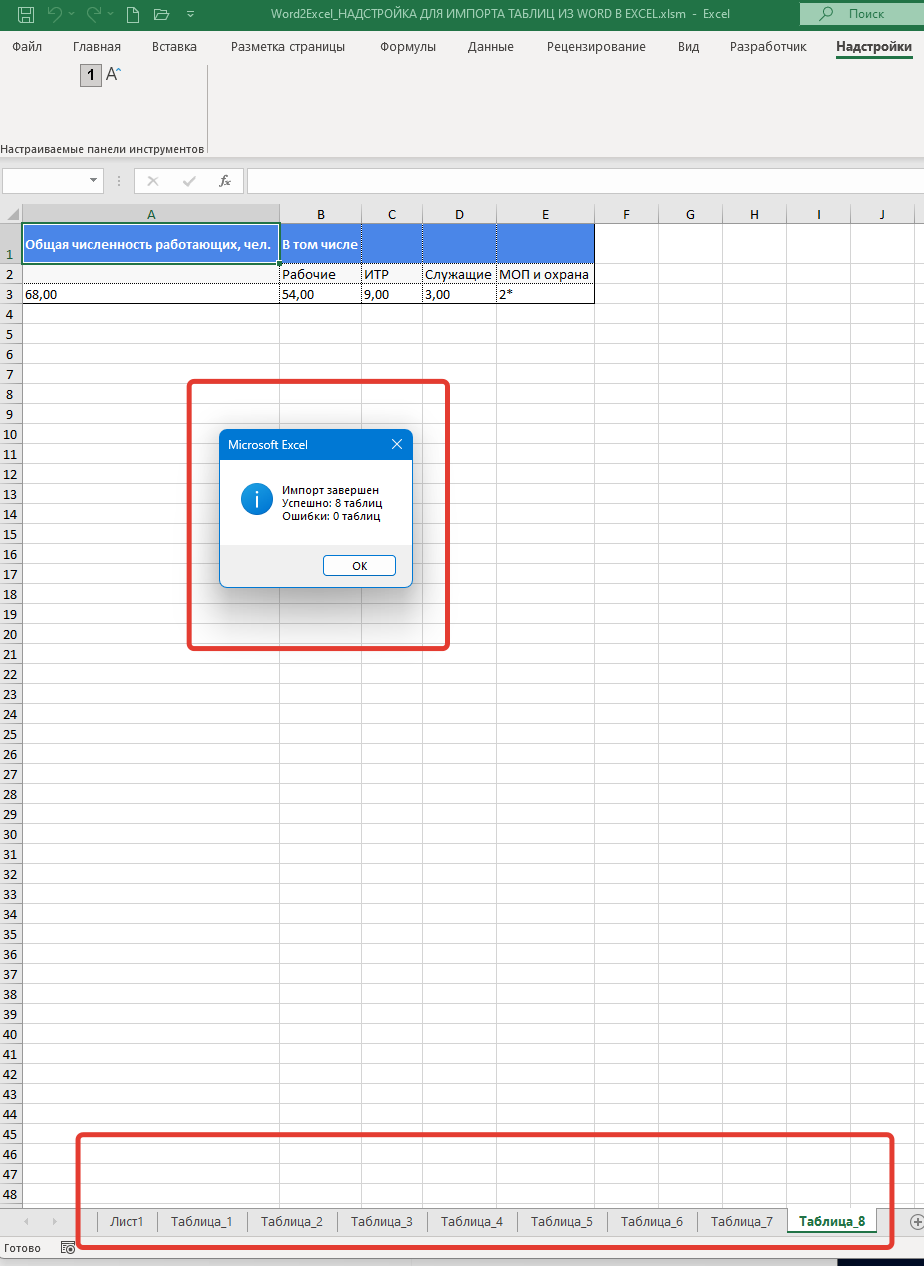The height and width of the screenshot is (1266, 924).
Task: Close the Microsoft Excel message dialog
Action: [396, 444]
